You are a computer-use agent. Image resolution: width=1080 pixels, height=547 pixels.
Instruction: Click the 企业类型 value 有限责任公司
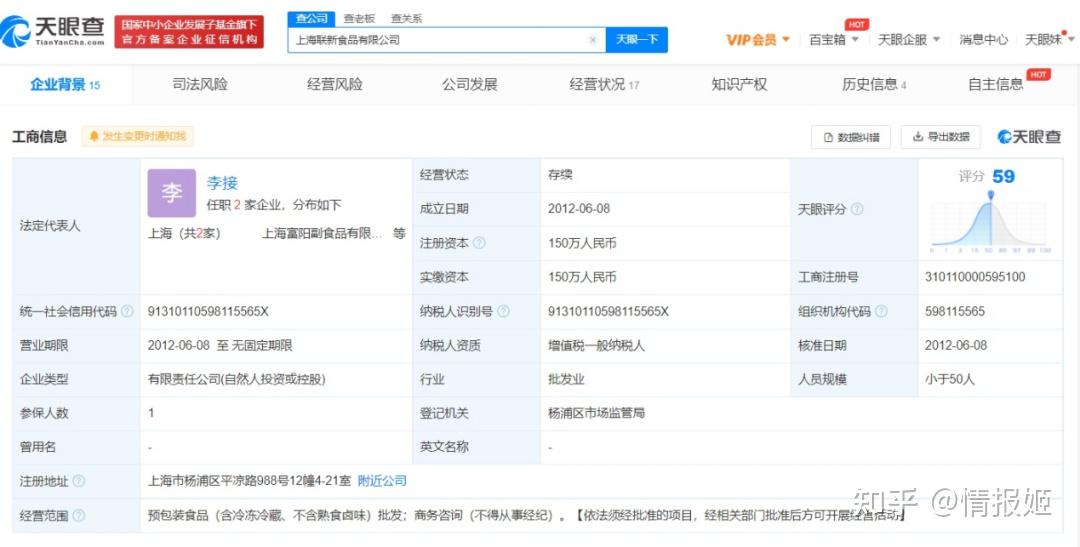tap(236, 379)
